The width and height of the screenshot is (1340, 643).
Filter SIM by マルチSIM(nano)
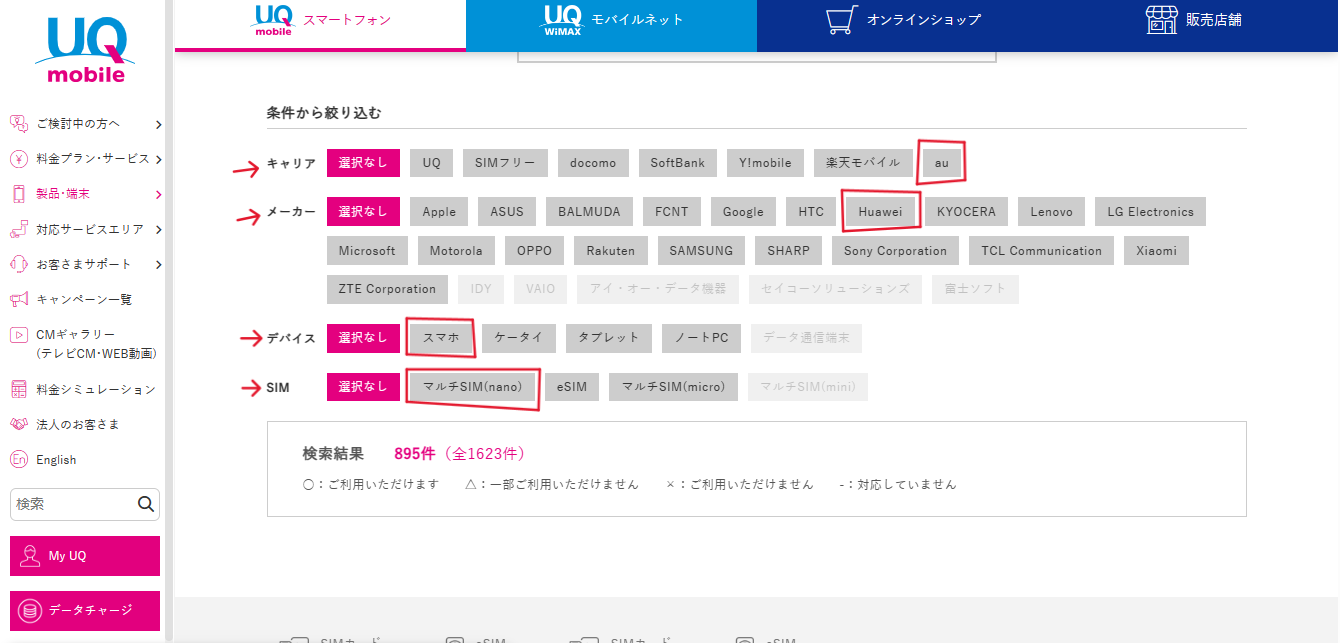pyautogui.click(x=472, y=387)
